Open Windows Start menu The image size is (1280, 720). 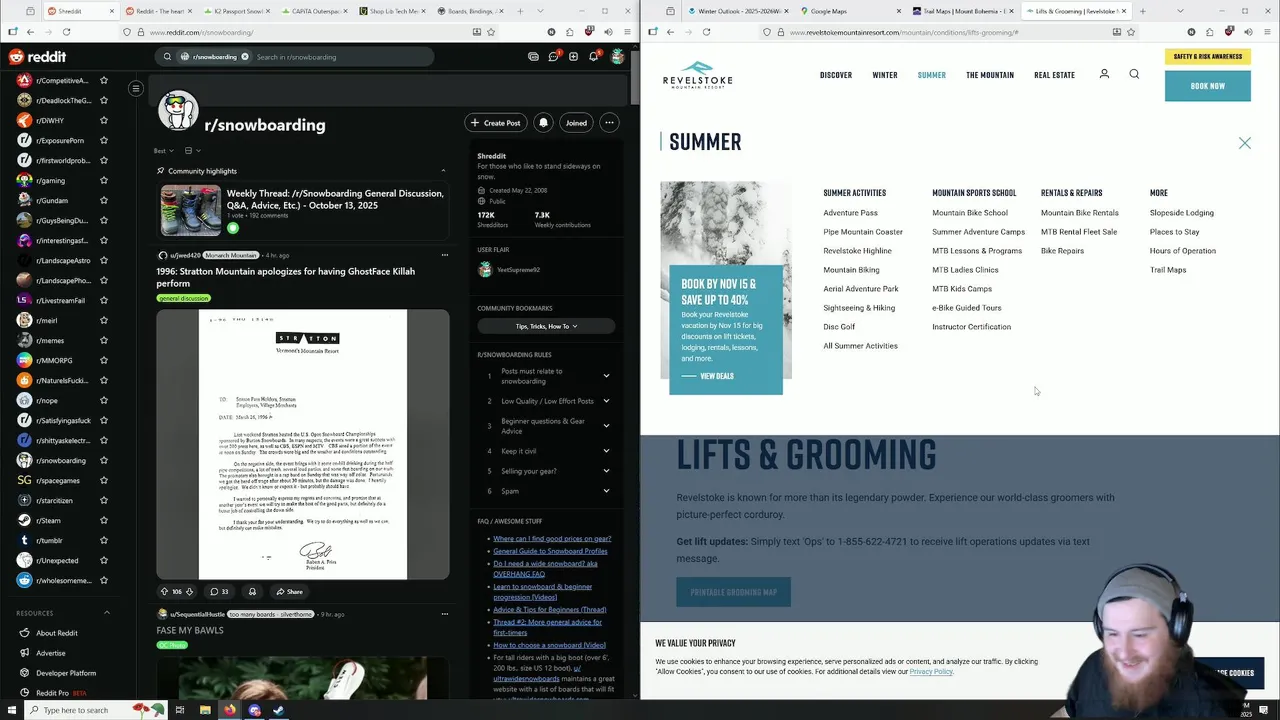pos(12,710)
